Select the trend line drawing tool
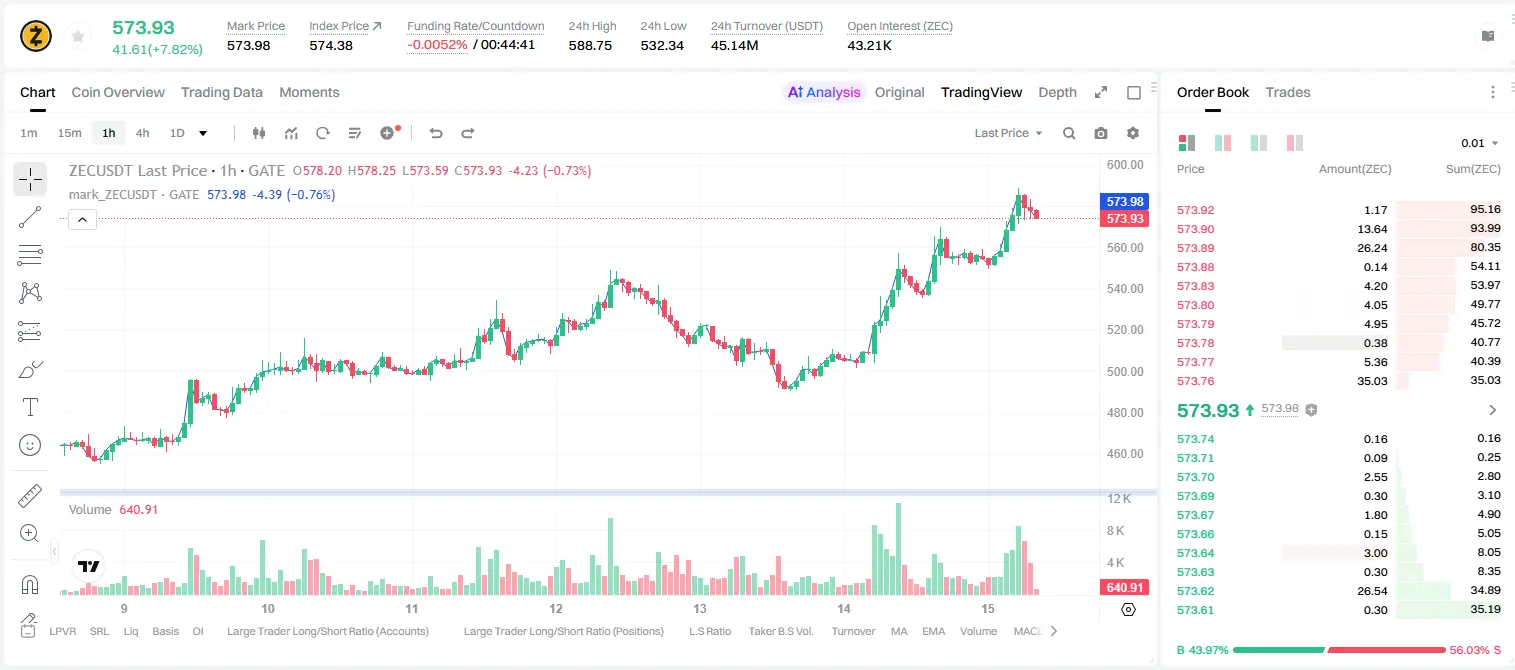This screenshot has height=670, width=1515. pos(30,217)
